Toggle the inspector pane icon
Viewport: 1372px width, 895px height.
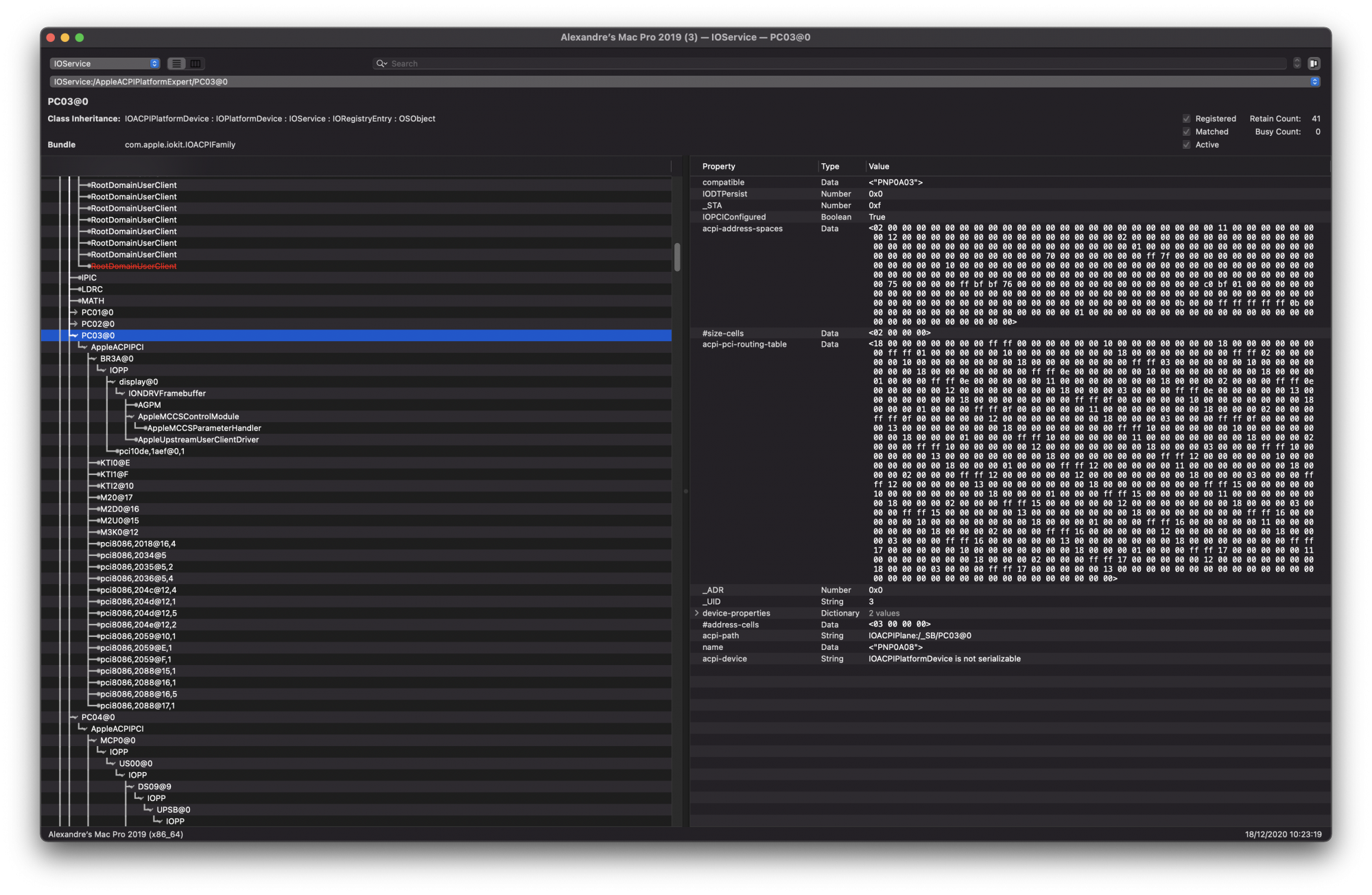click(1314, 64)
